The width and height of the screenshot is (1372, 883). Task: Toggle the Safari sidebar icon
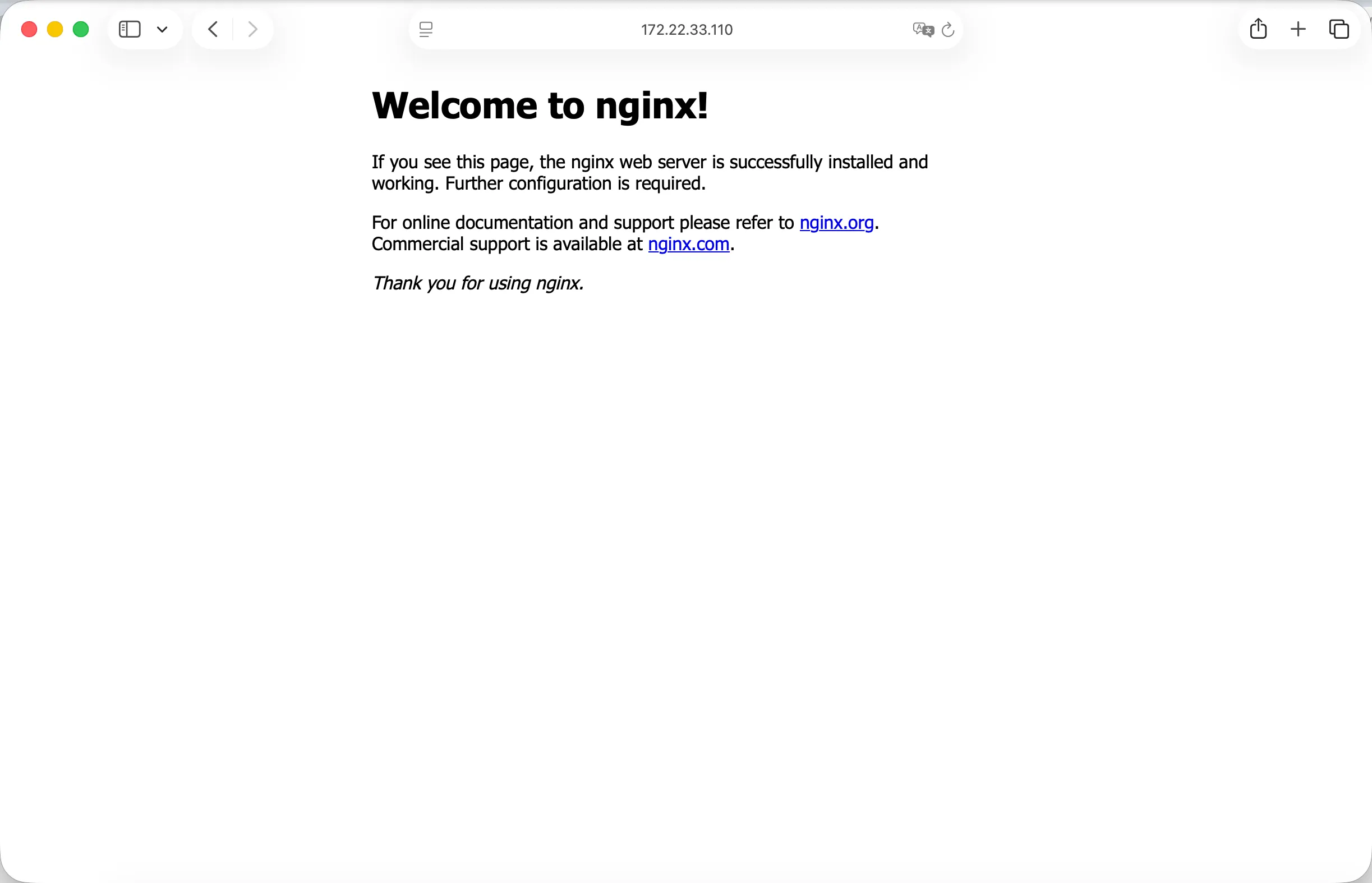click(x=130, y=29)
